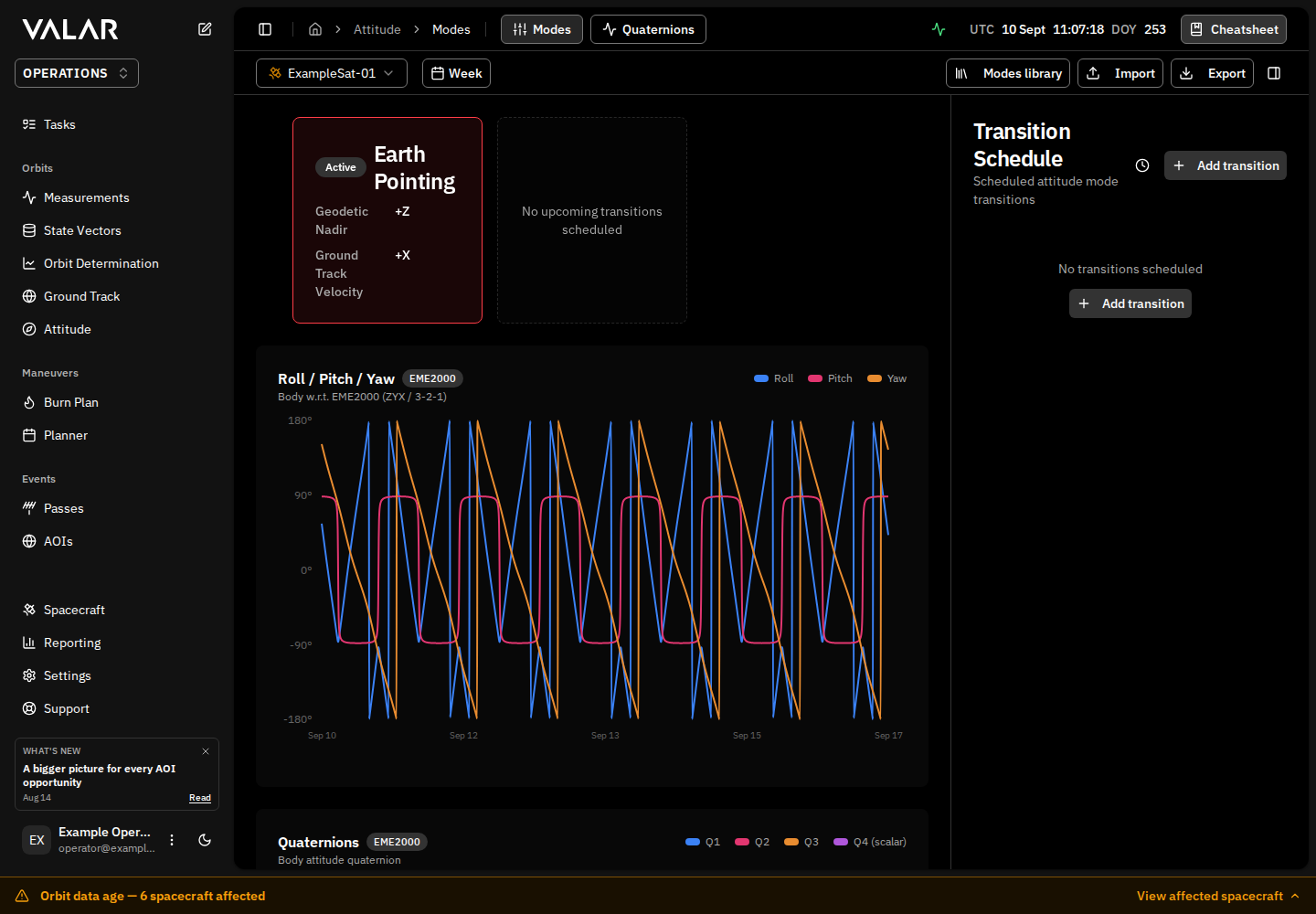This screenshot has height=914, width=1316.
Task: Open the user options three-dot menu
Action: [172, 840]
